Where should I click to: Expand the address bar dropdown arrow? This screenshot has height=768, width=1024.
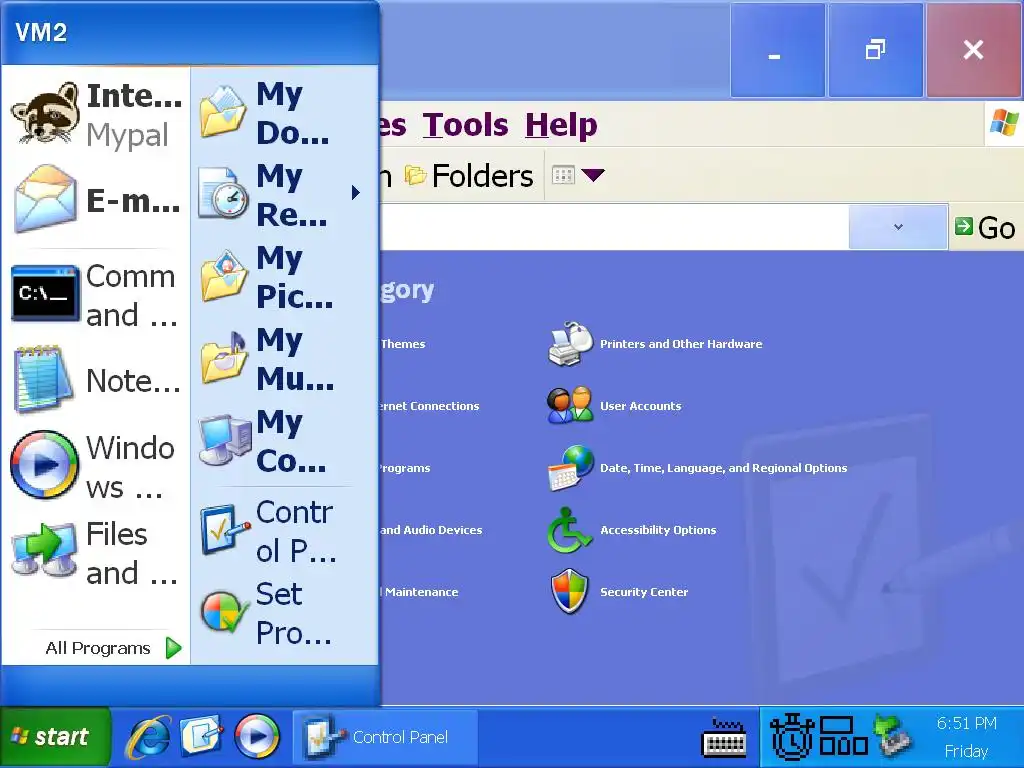898,227
